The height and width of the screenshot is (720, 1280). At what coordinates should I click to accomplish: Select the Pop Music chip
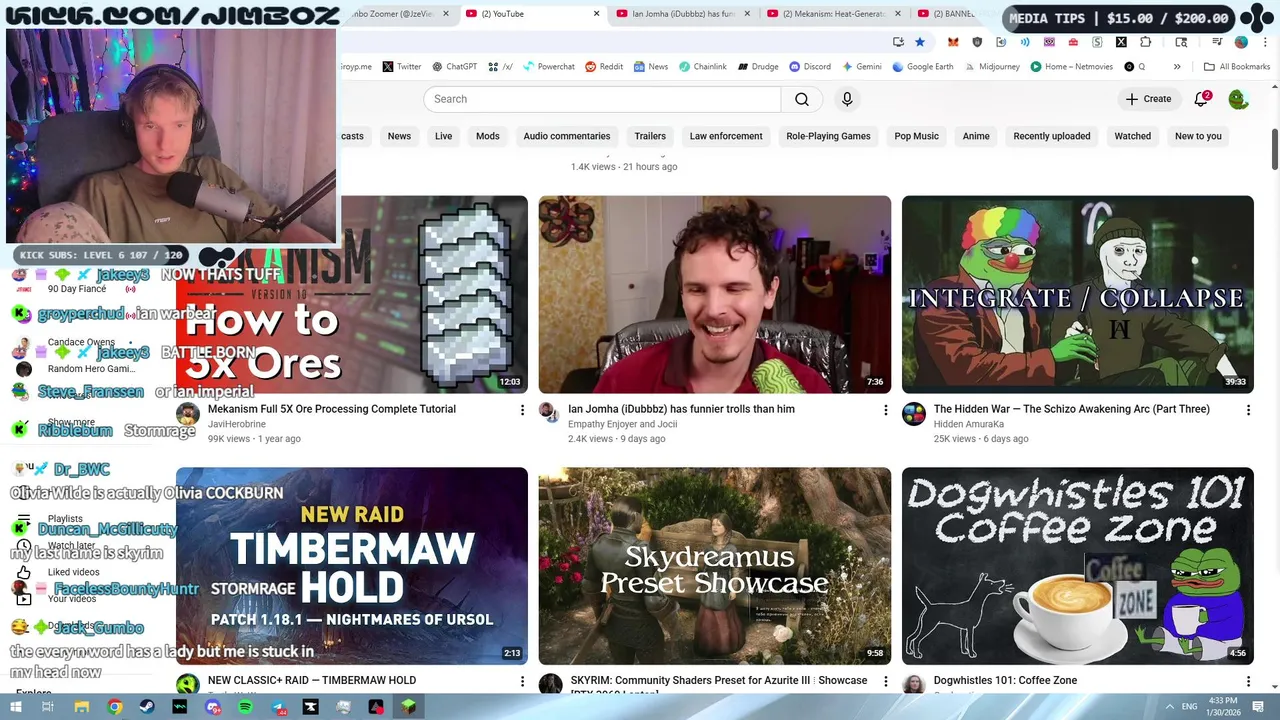916,136
